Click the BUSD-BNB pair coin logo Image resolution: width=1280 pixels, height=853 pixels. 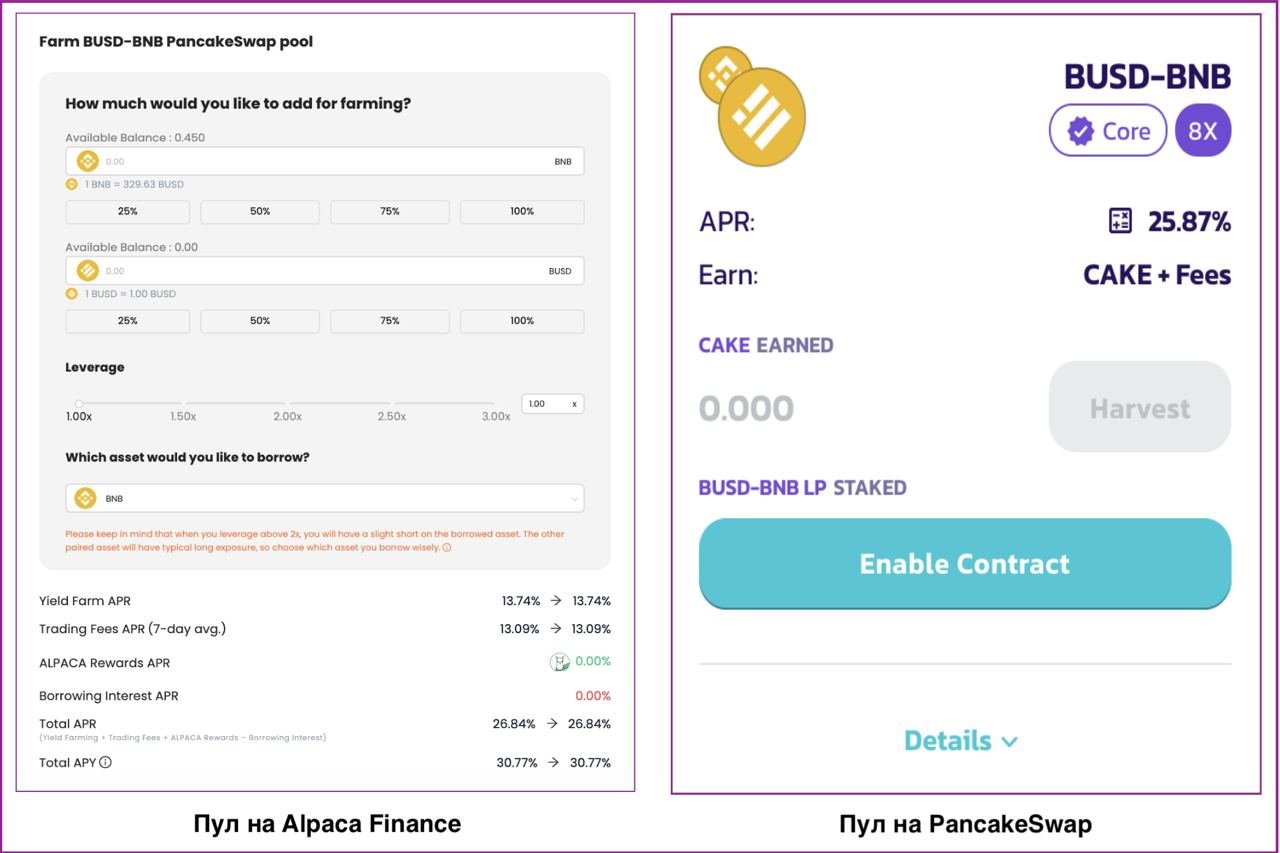click(753, 105)
